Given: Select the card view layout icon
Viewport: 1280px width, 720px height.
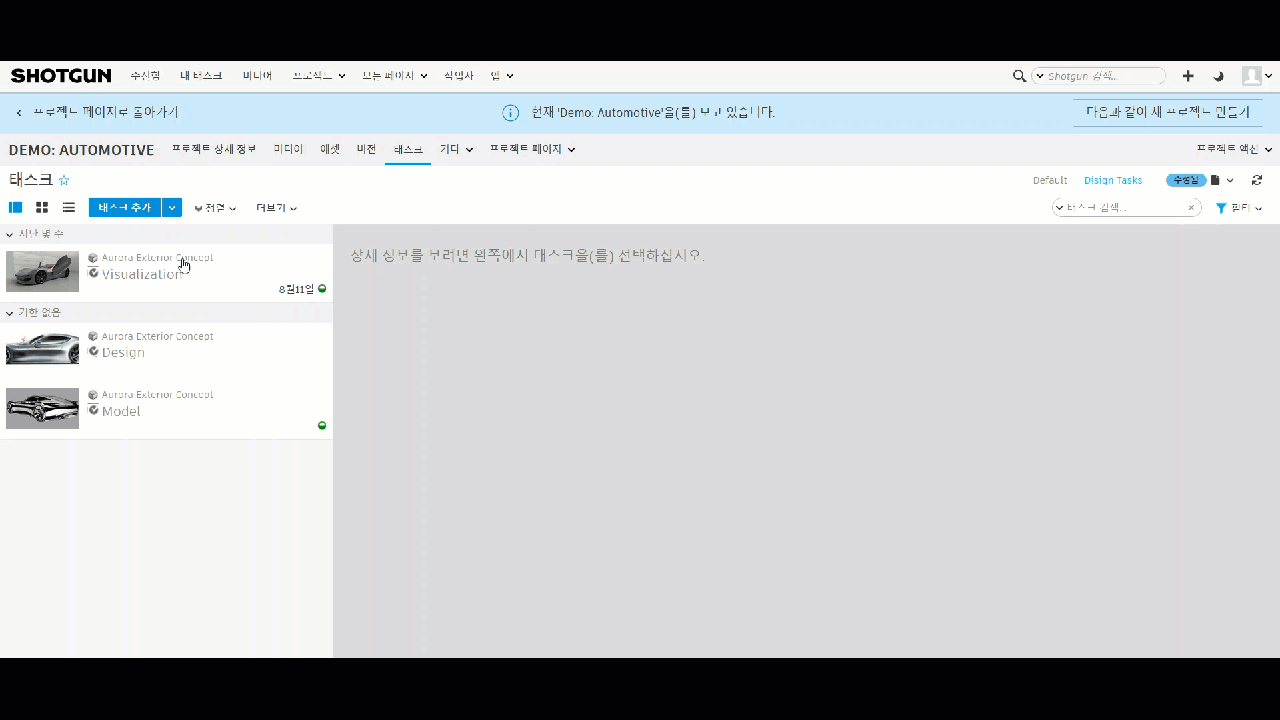Looking at the screenshot, I should point(41,207).
